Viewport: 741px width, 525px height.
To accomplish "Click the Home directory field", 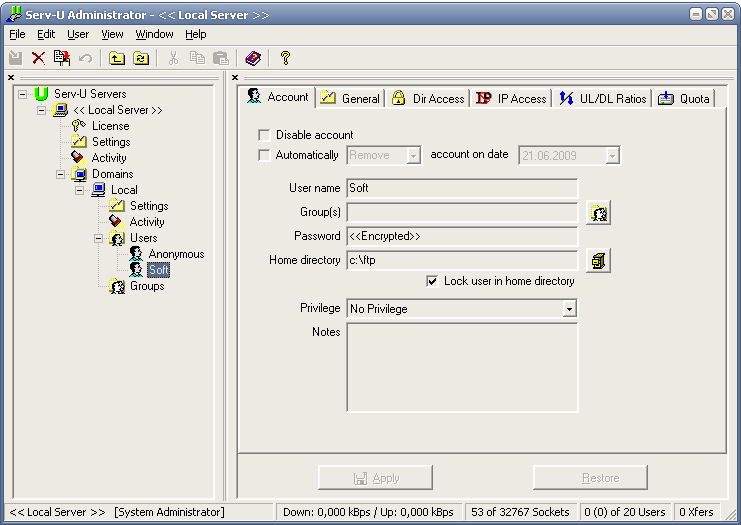I will [x=462, y=260].
